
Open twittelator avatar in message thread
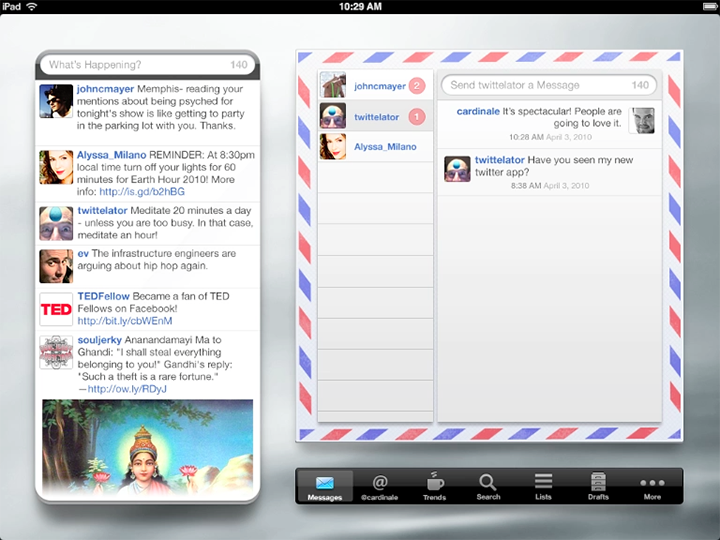pyautogui.click(x=457, y=169)
